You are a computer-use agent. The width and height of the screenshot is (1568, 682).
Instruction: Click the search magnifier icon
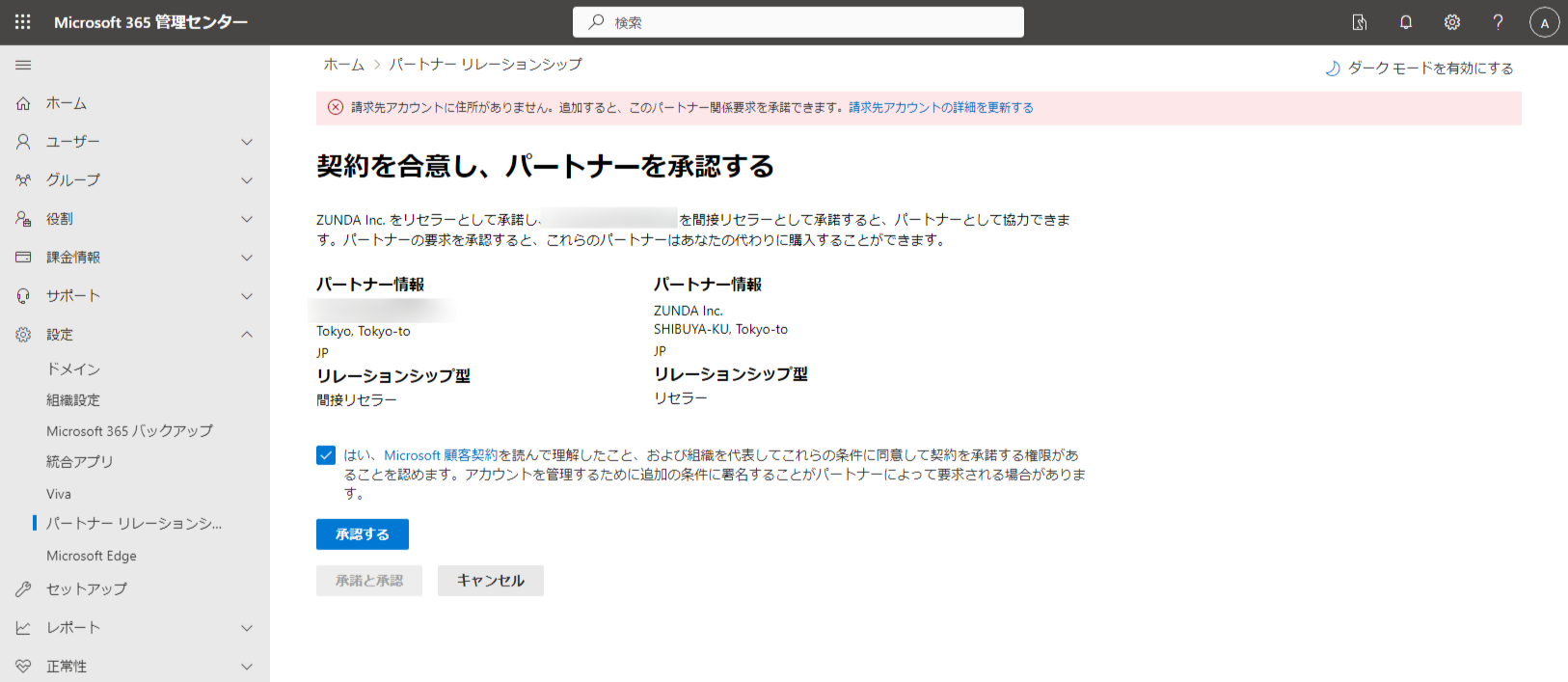597,22
